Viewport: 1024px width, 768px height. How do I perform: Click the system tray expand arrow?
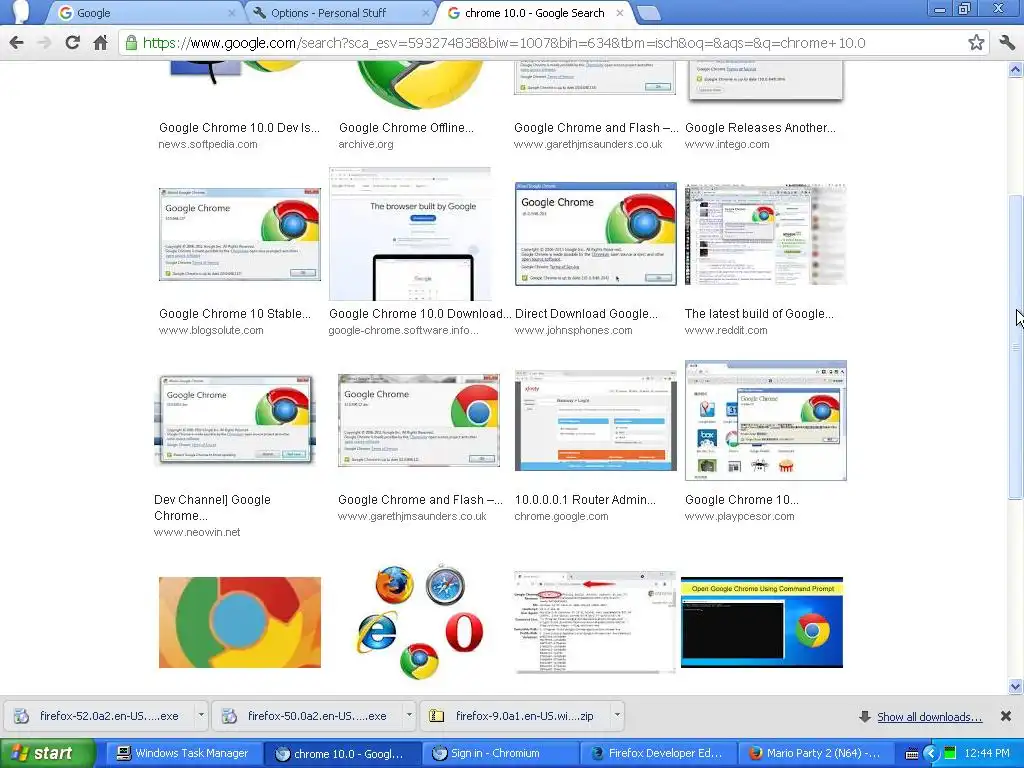click(x=931, y=754)
